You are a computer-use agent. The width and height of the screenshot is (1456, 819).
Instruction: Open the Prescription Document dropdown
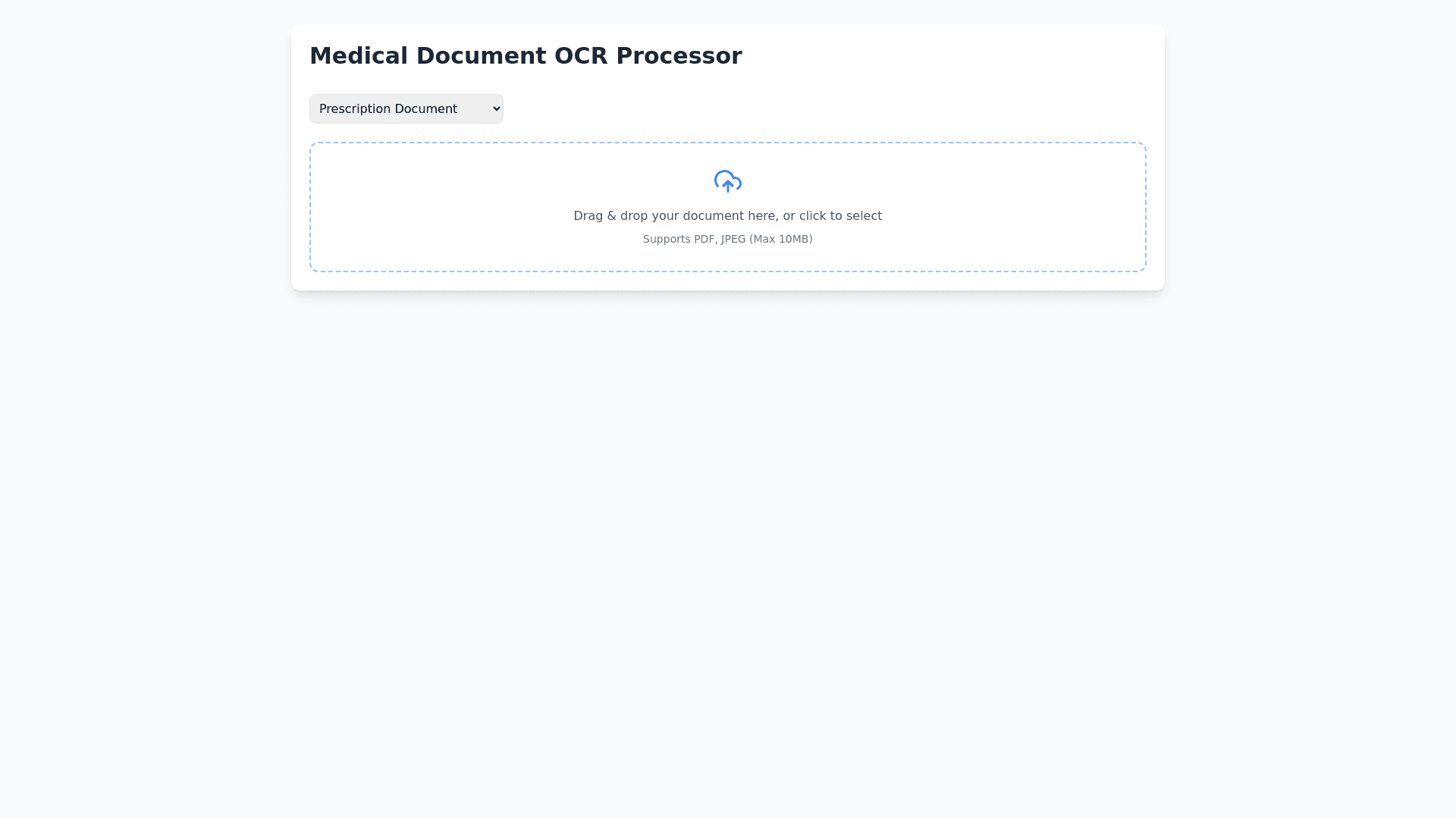406,109
